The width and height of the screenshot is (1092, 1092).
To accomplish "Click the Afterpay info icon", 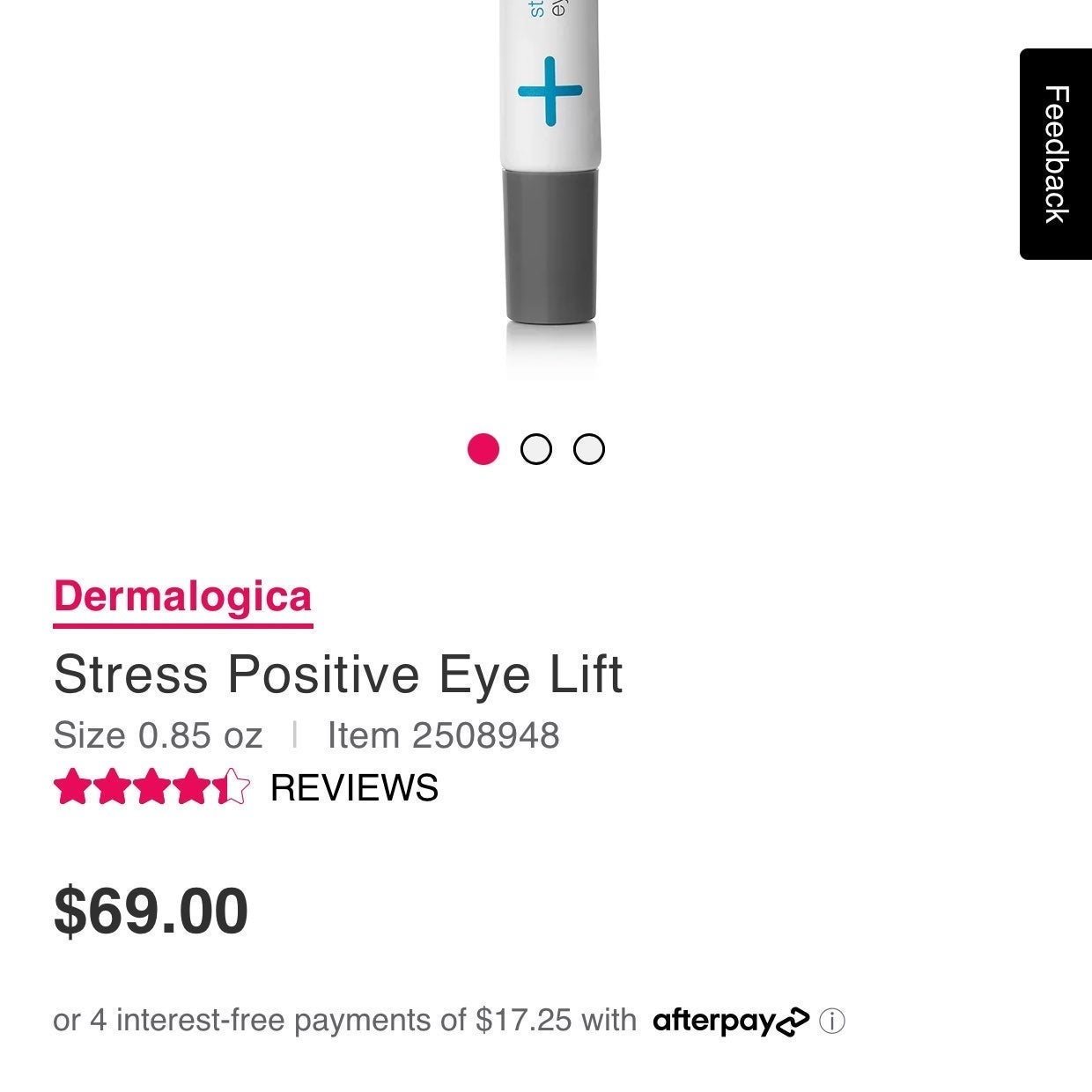I will coord(831,1022).
